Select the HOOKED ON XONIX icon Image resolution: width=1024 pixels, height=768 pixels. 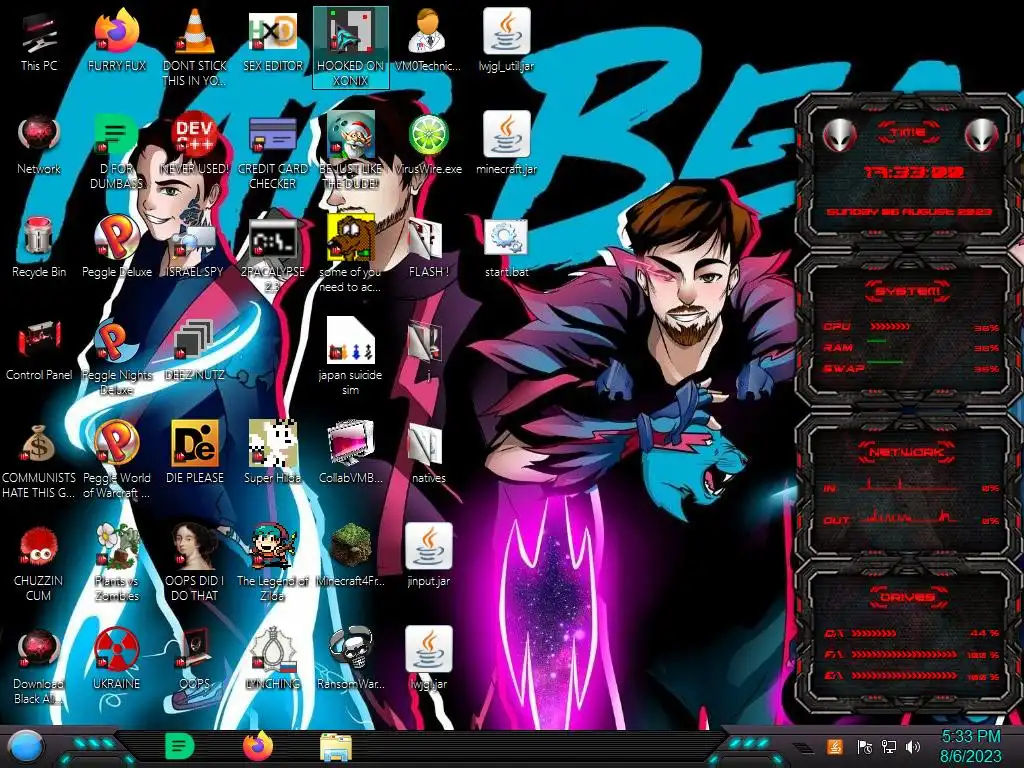(351, 47)
